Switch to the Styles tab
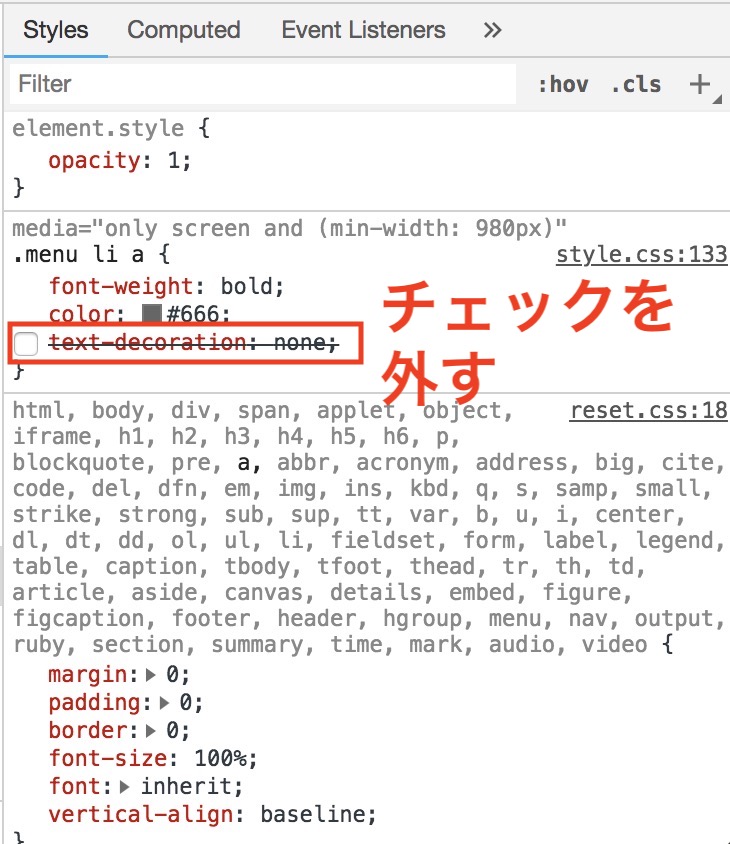This screenshot has height=844, width=730. pos(55,30)
